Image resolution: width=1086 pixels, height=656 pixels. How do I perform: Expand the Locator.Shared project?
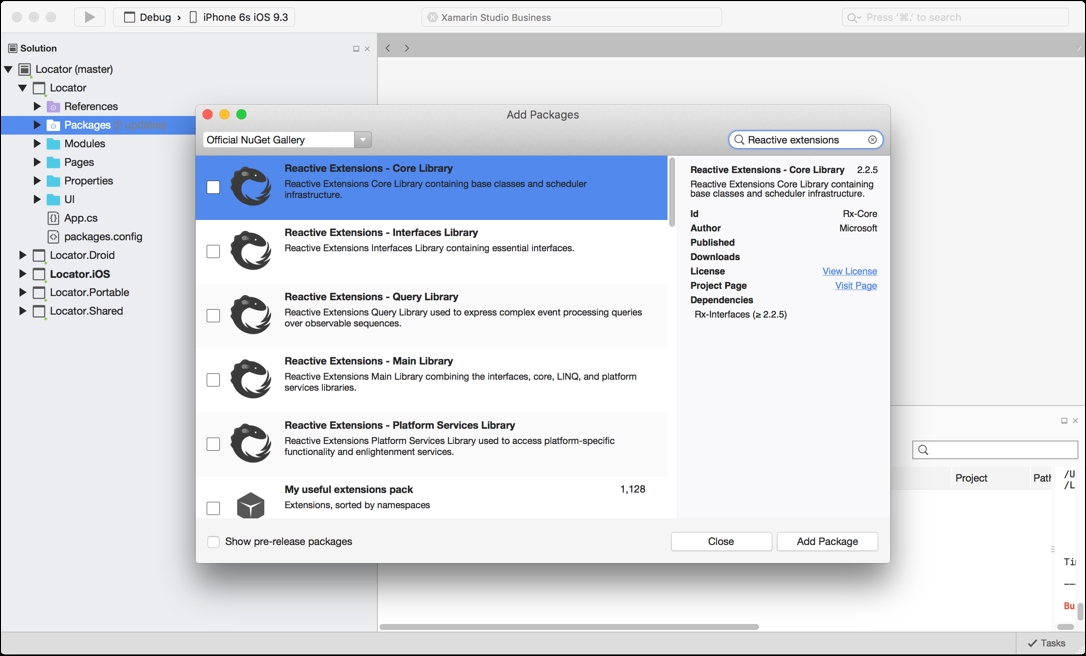click(x=23, y=311)
